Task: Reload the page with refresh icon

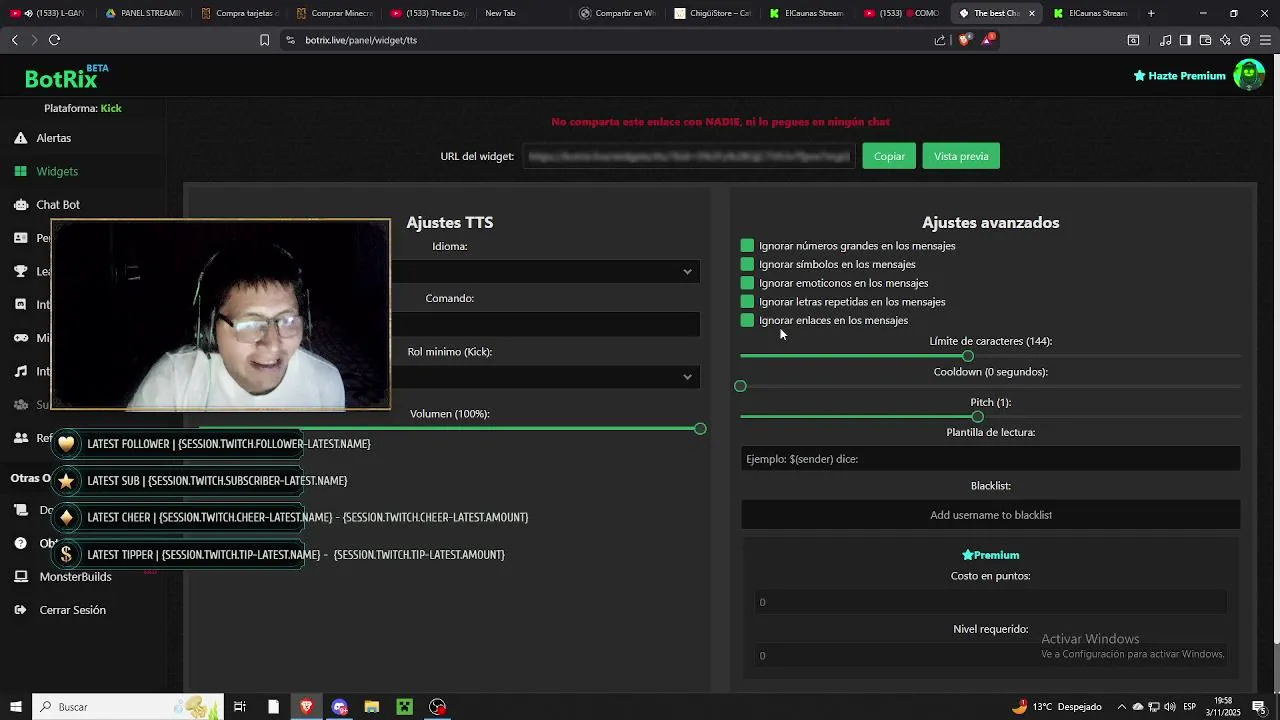Action: [54, 40]
